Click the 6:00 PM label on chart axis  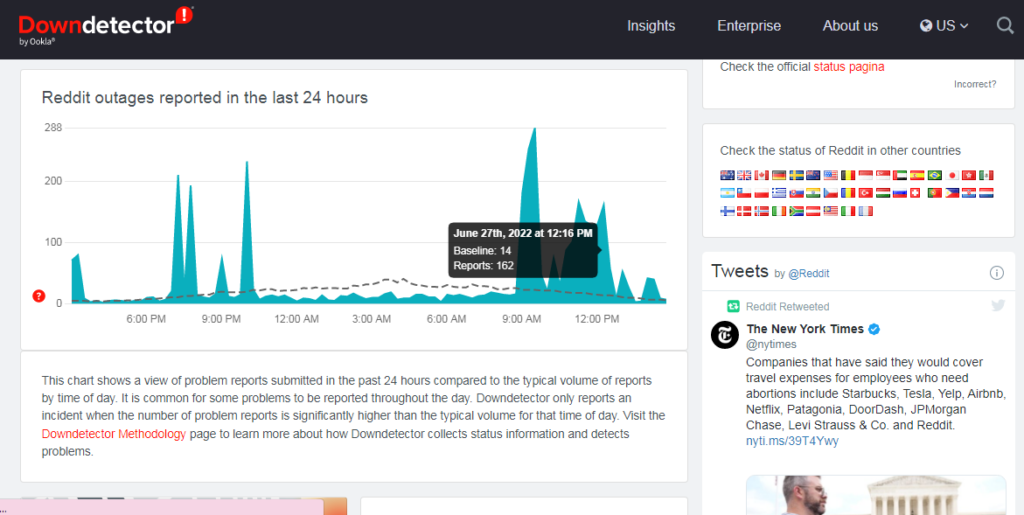[146, 319]
